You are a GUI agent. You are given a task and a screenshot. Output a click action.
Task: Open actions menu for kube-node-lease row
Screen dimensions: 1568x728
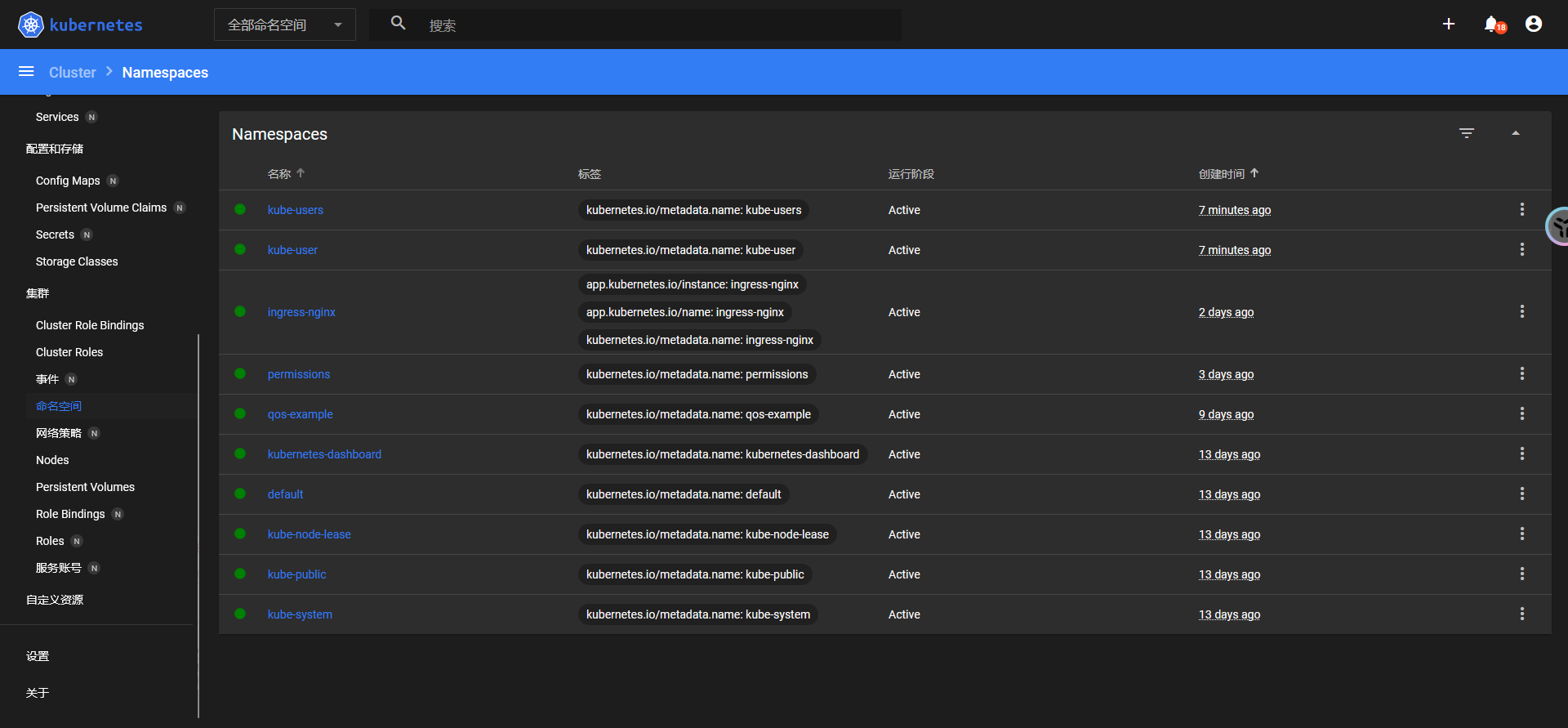pyautogui.click(x=1522, y=534)
